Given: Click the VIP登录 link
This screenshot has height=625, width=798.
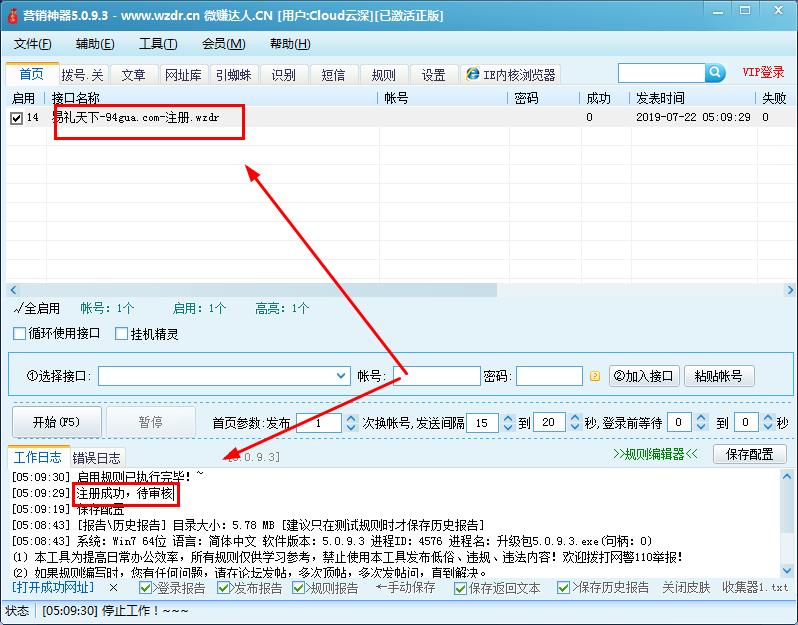Looking at the screenshot, I should pos(763,72).
